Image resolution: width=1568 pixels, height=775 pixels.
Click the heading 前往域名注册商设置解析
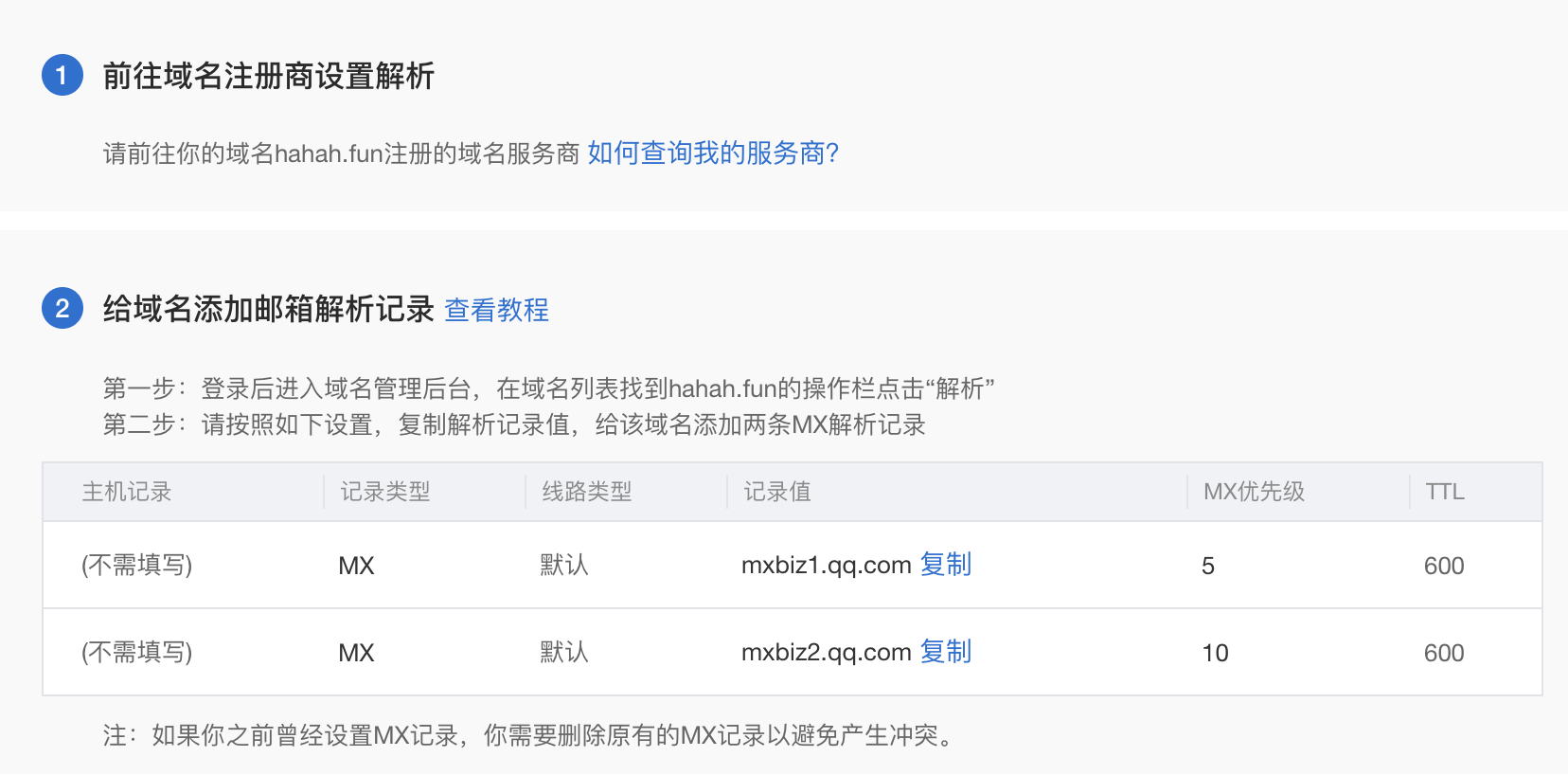point(268,77)
